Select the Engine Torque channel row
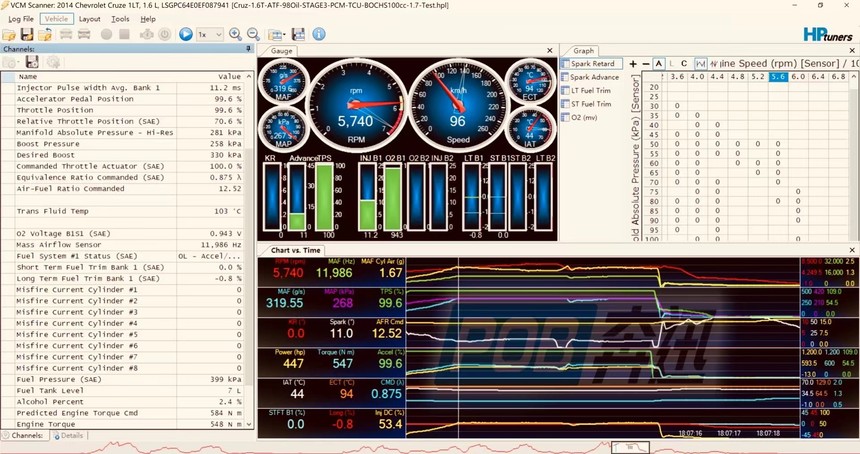This screenshot has width=860, height=454. click(128, 424)
